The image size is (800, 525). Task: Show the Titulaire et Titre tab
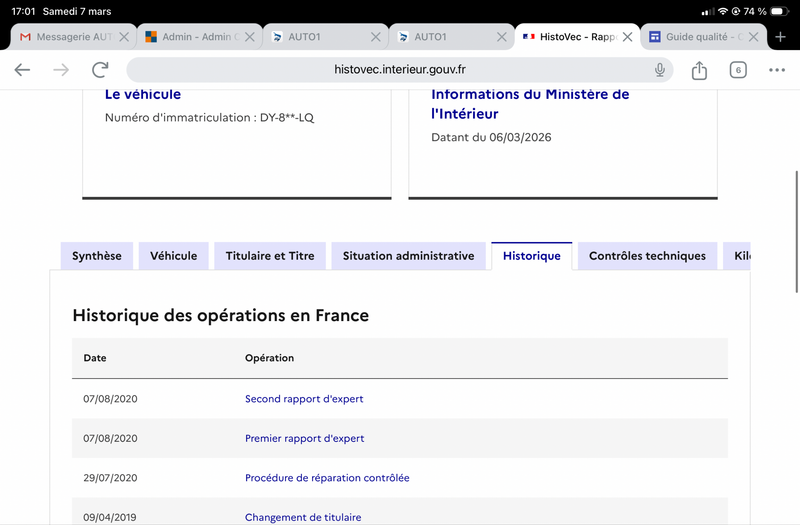pyautogui.click(x=270, y=256)
